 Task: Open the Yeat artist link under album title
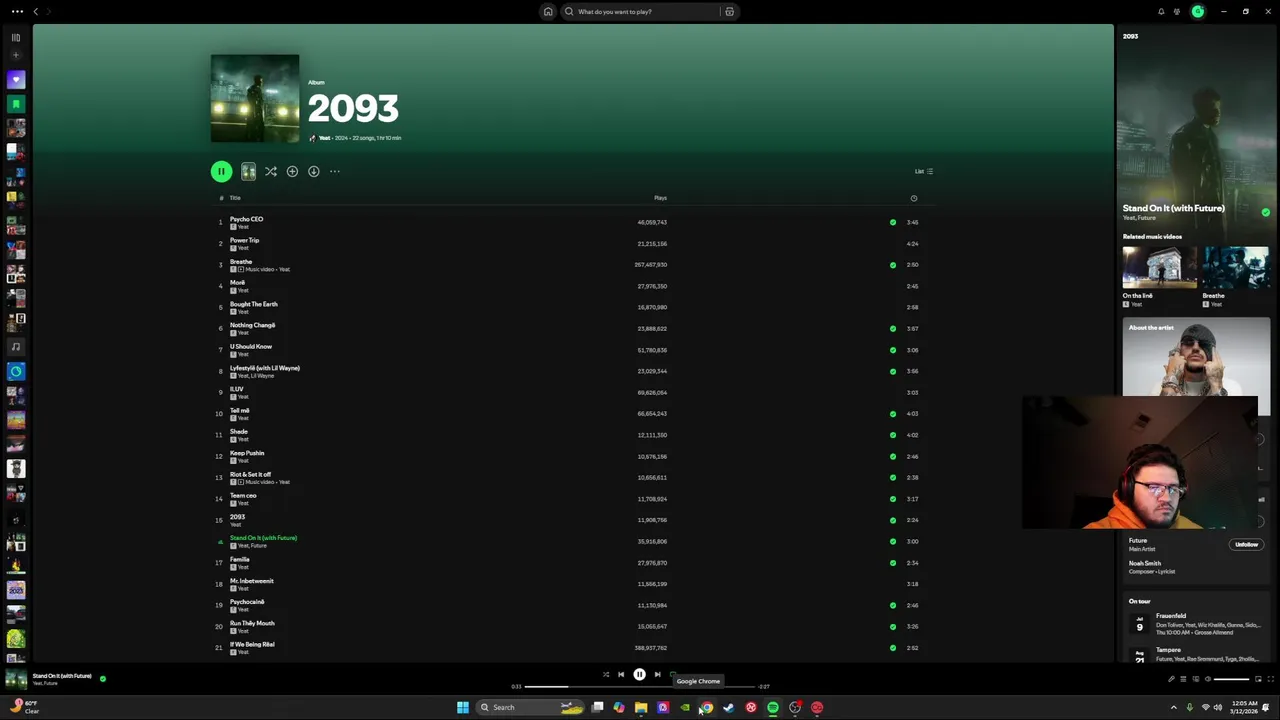coord(324,138)
